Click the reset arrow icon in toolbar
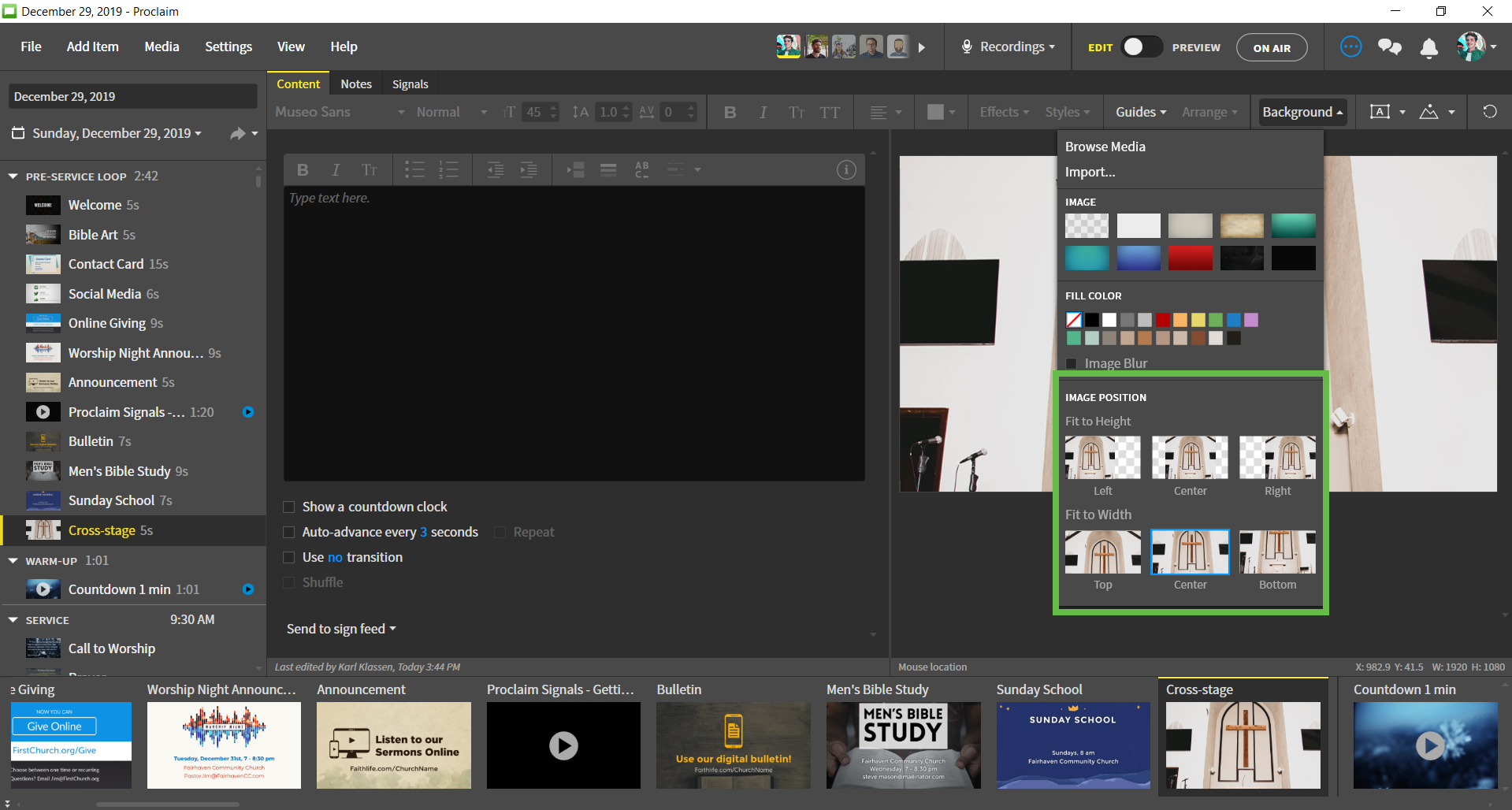This screenshot has width=1512, height=810. pyautogui.click(x=1489, y=112)
